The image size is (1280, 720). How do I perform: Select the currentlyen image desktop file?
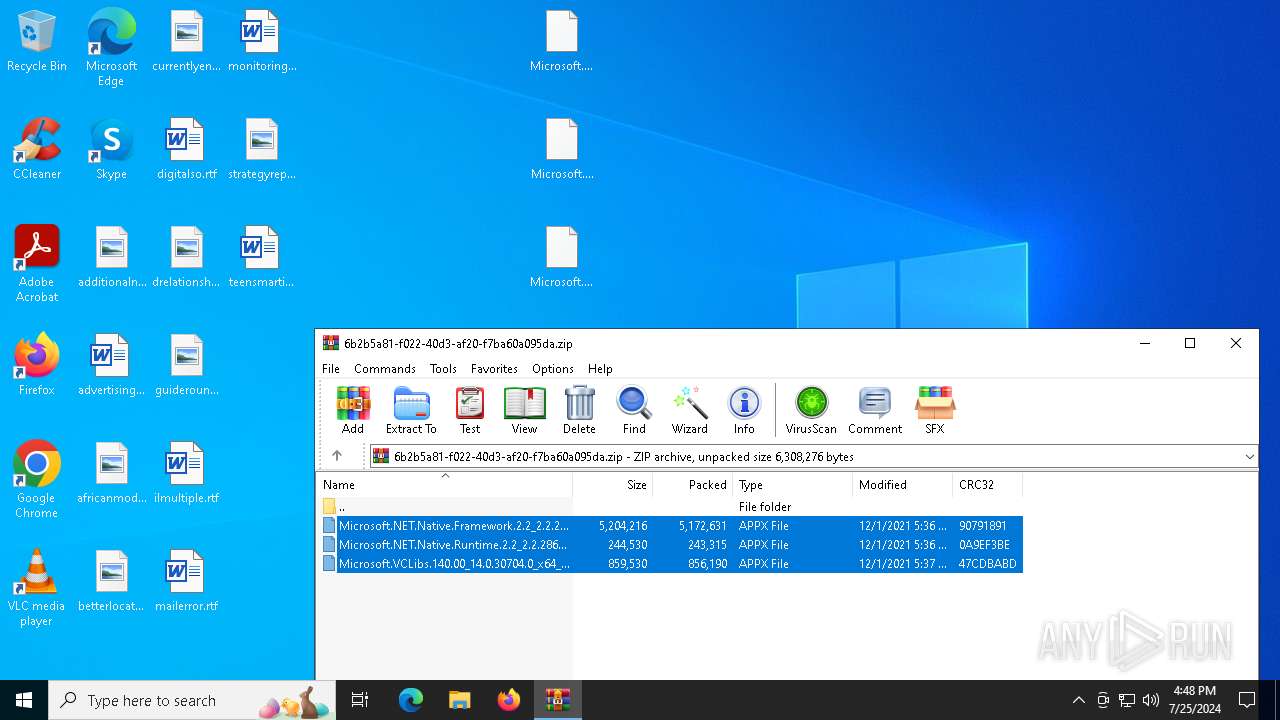[x=186, y=43]
